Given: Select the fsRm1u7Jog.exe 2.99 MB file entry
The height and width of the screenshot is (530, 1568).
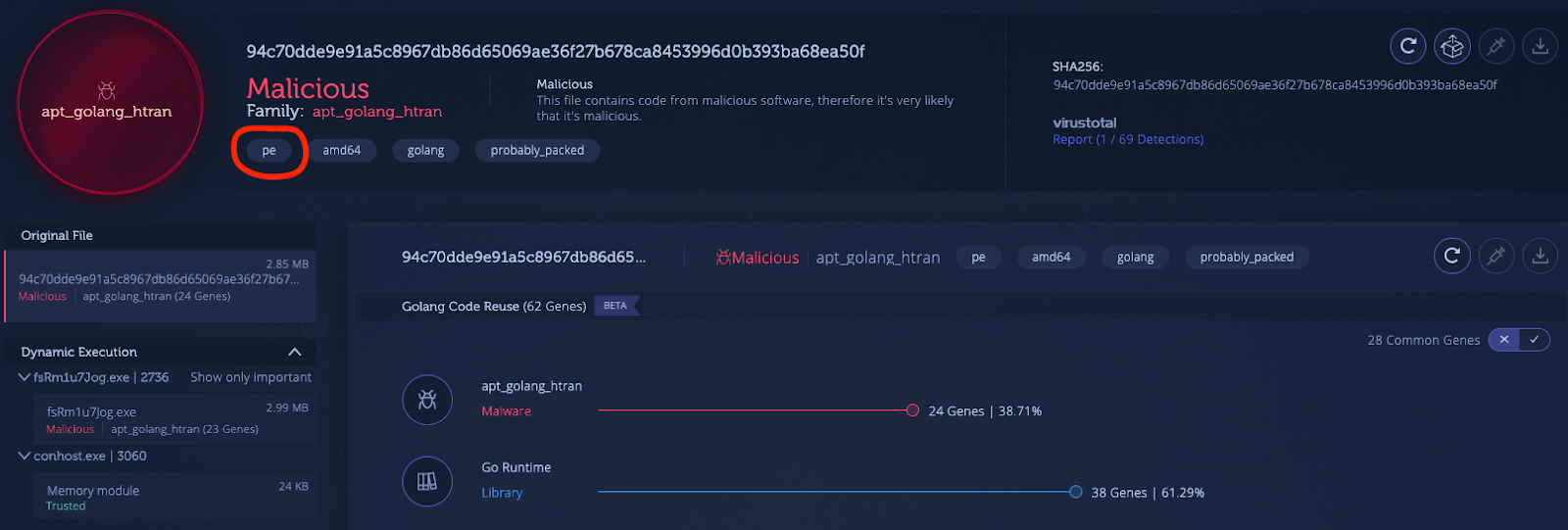Looking at the screenshot, I should [x=174, y=418].
